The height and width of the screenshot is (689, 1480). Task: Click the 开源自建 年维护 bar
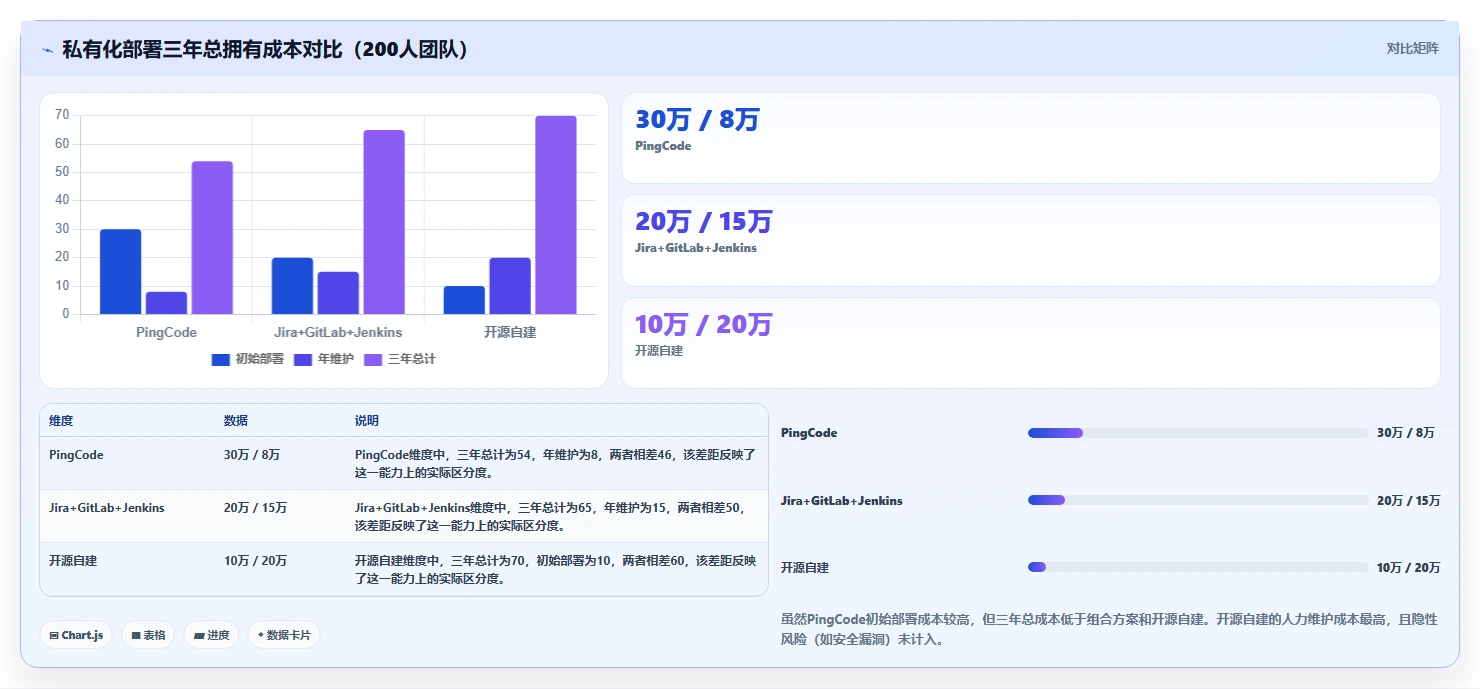510,286
